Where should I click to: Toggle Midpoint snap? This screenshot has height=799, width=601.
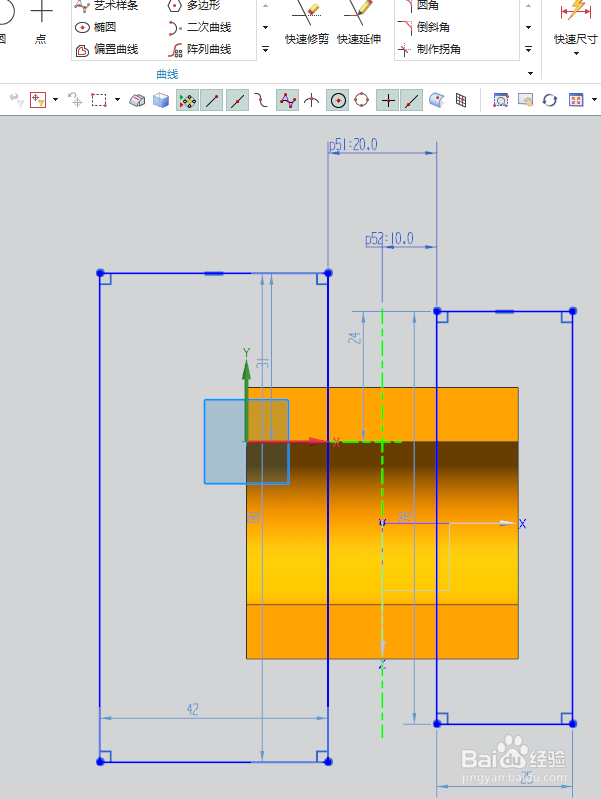237,100
